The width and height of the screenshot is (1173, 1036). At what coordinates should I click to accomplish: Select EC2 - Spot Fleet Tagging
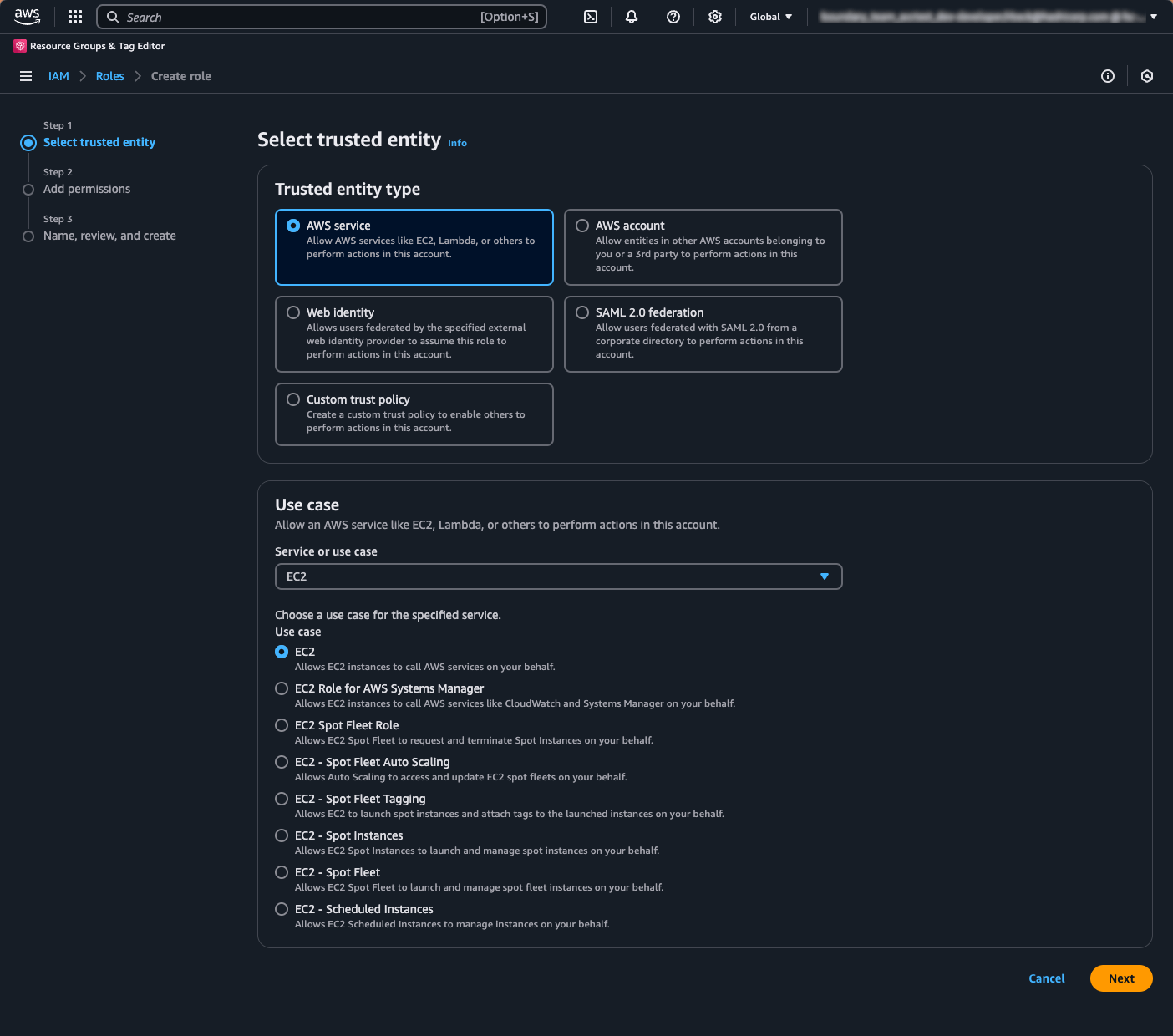tap(282, 799)
